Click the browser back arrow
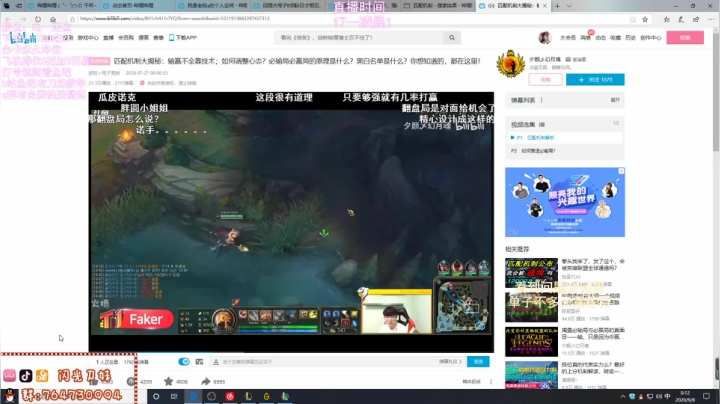Viewport: 720px width, 404px height. [8, 19]
